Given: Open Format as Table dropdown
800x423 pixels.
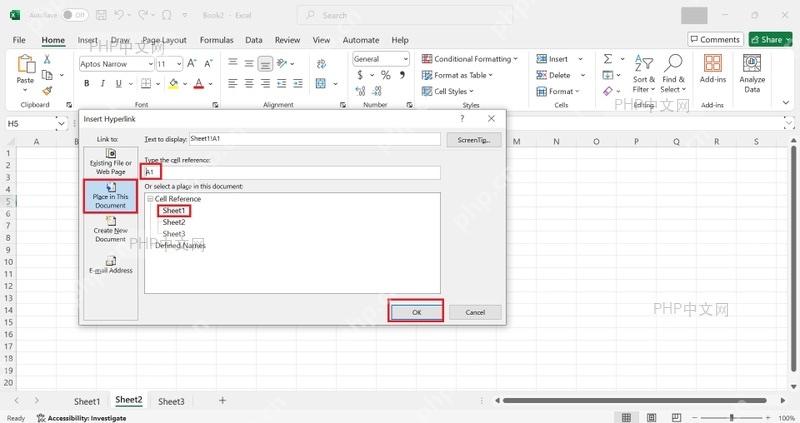Looking at the screenshot, I should pos(458,75).
